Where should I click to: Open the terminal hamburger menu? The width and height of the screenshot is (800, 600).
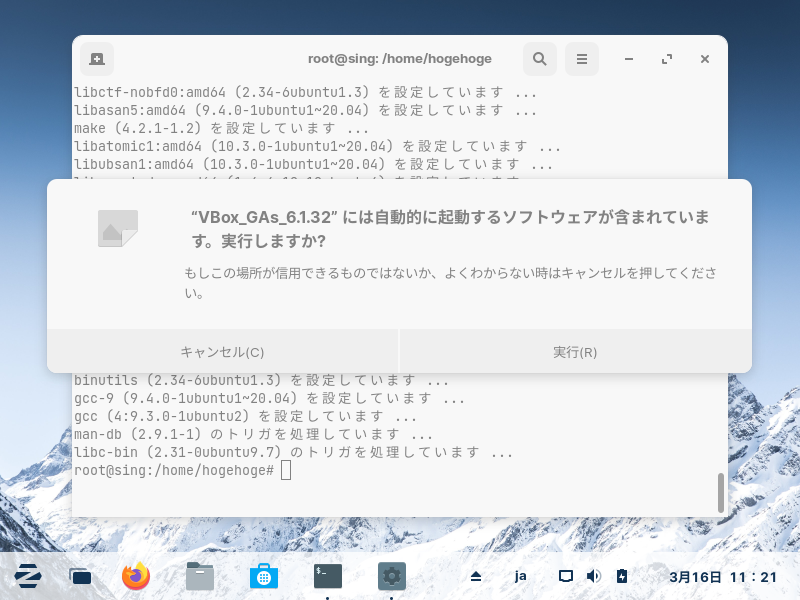(582, 59)
